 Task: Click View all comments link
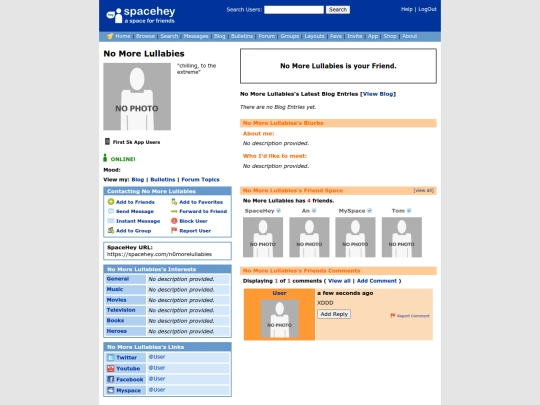[339, 281]
